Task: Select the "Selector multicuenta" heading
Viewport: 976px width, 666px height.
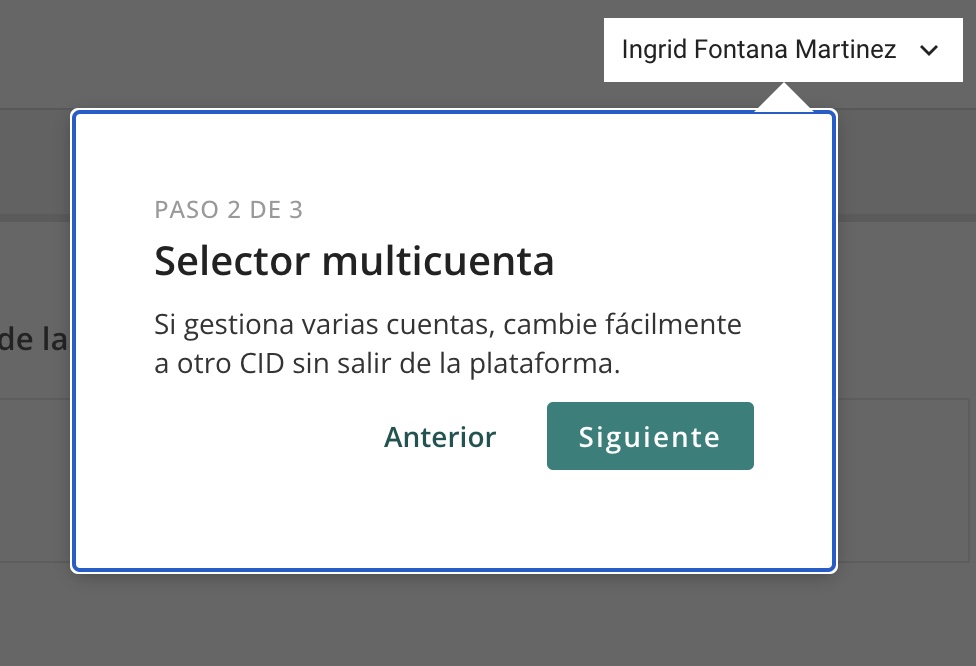Action: 354,262
